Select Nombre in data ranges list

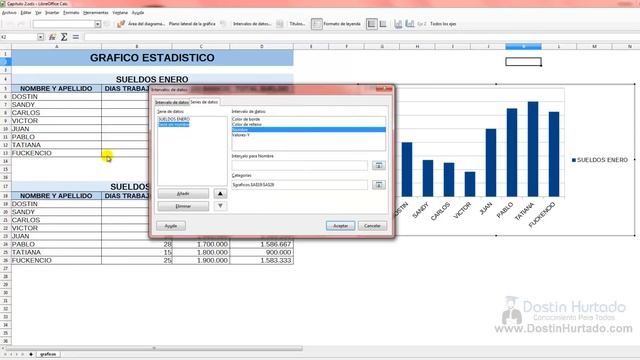[309, 129]
